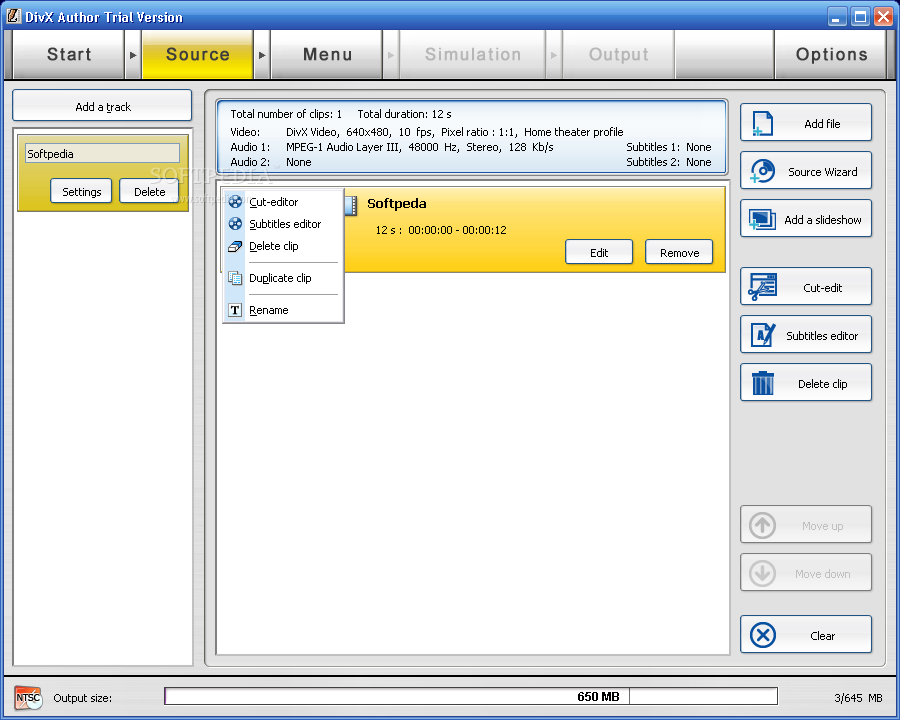The height and width of the screenshot is (720, 900).
Task: Choose Subtitles editor from the context menu
Action: [x=283, y=223]
